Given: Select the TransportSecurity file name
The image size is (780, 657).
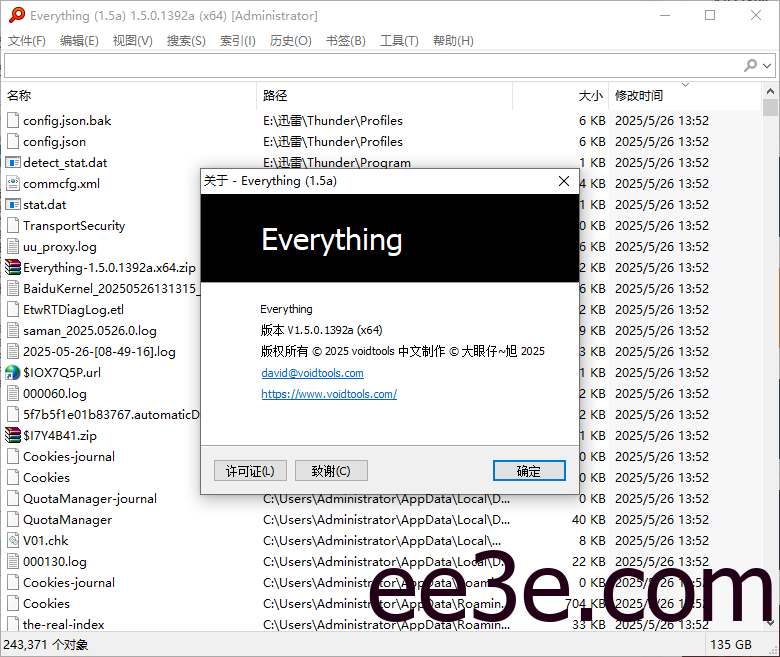Looking at the screenshot, I should coord(74,226).
